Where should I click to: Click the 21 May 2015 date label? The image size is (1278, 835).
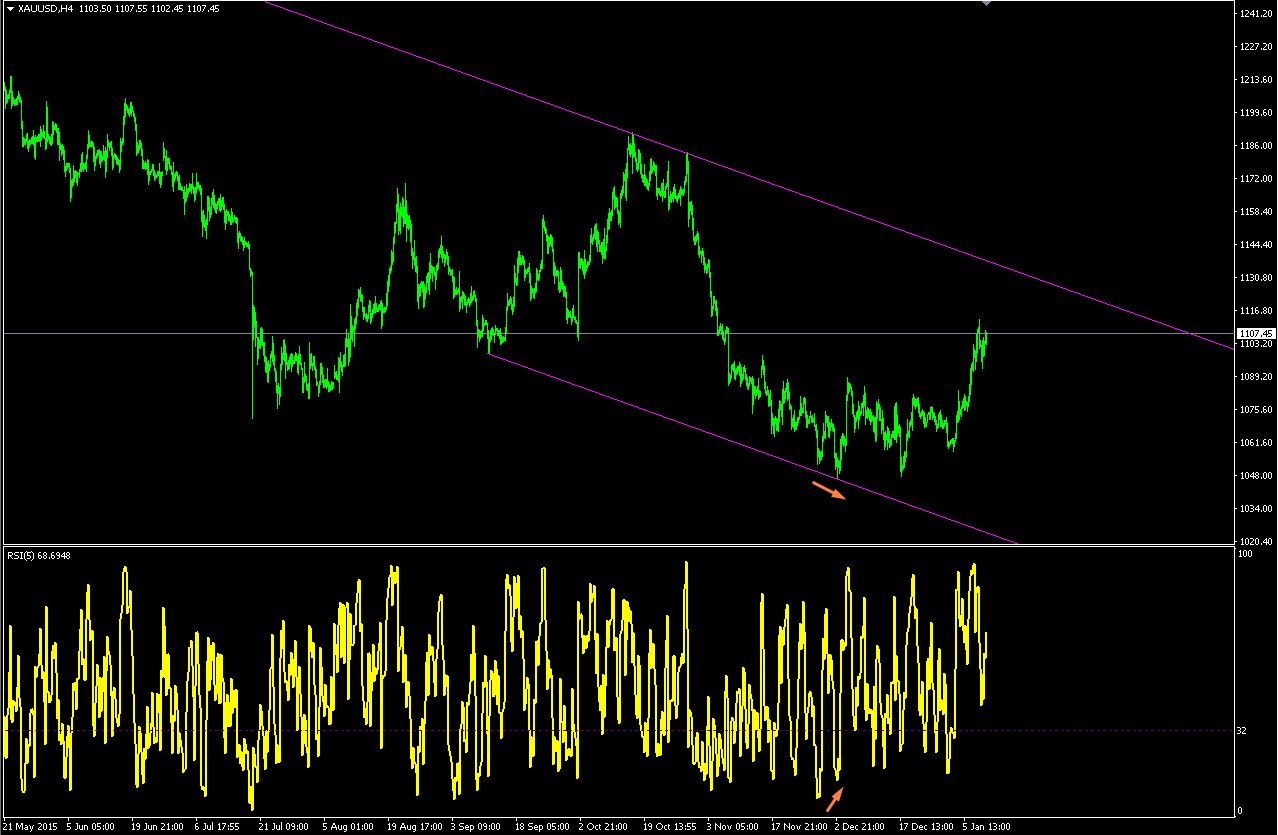tap(32, 827)
